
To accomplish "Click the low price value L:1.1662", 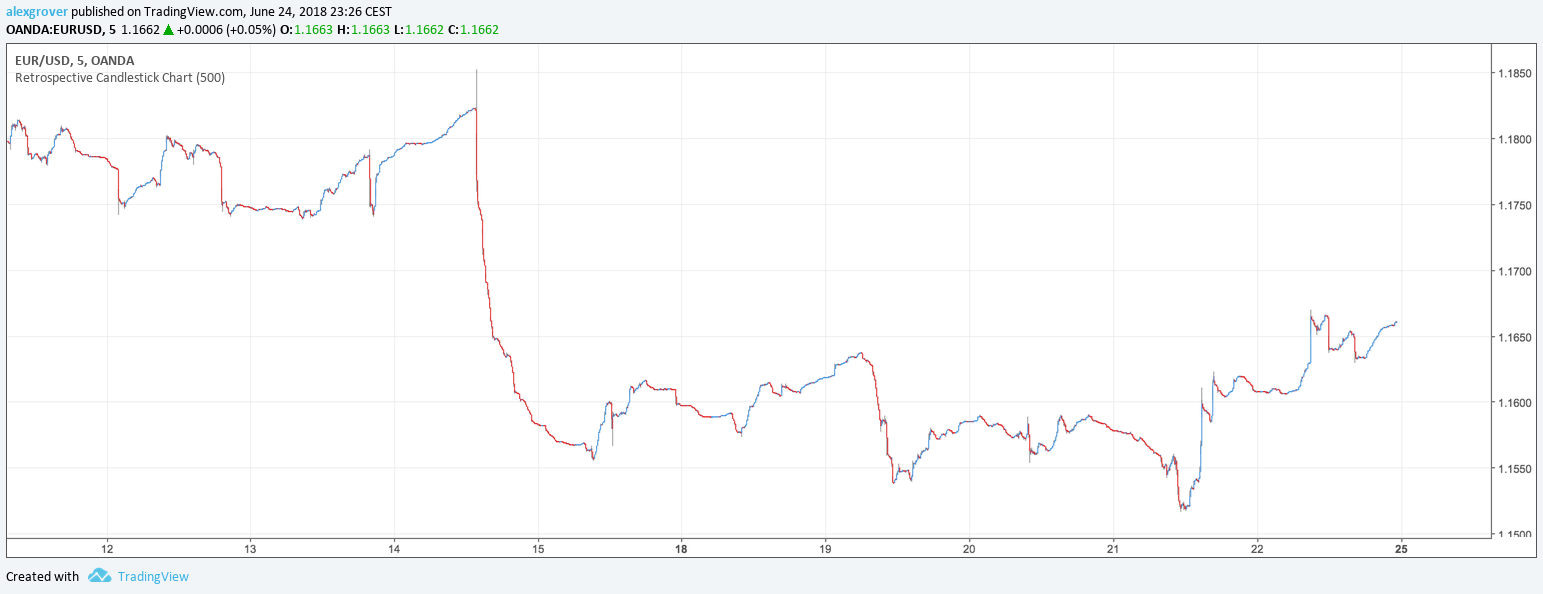I will pos(418,29).
